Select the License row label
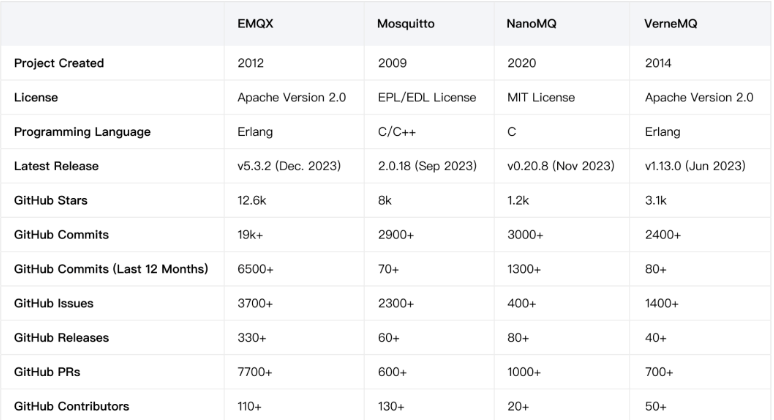 [x=36, y=98]
